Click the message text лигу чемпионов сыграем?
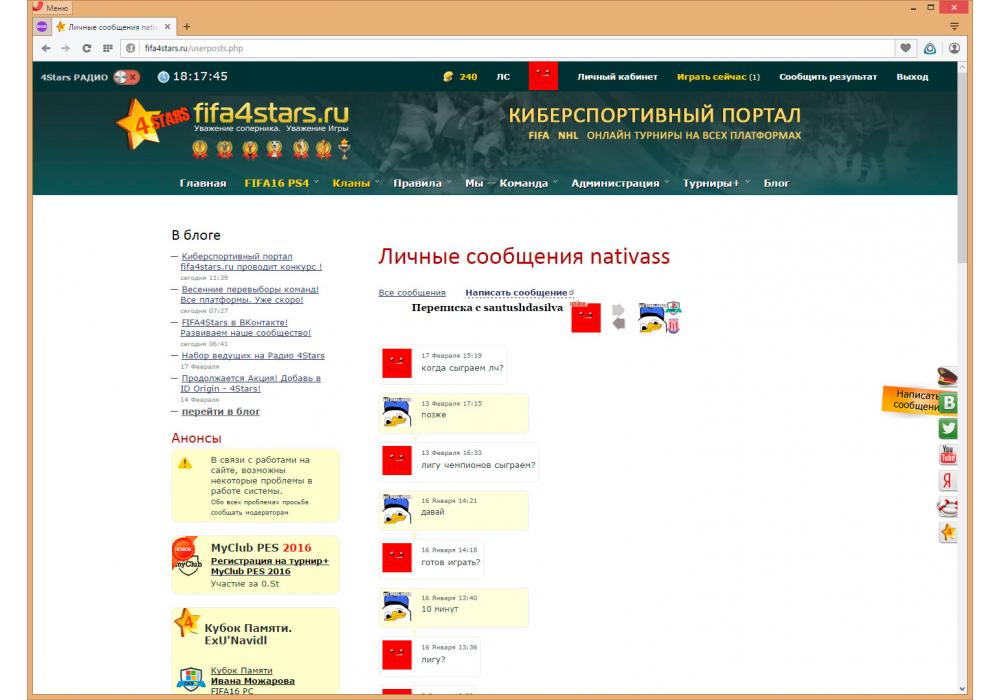Viewport: 1000px width, 700px height. tap(478, 465)
